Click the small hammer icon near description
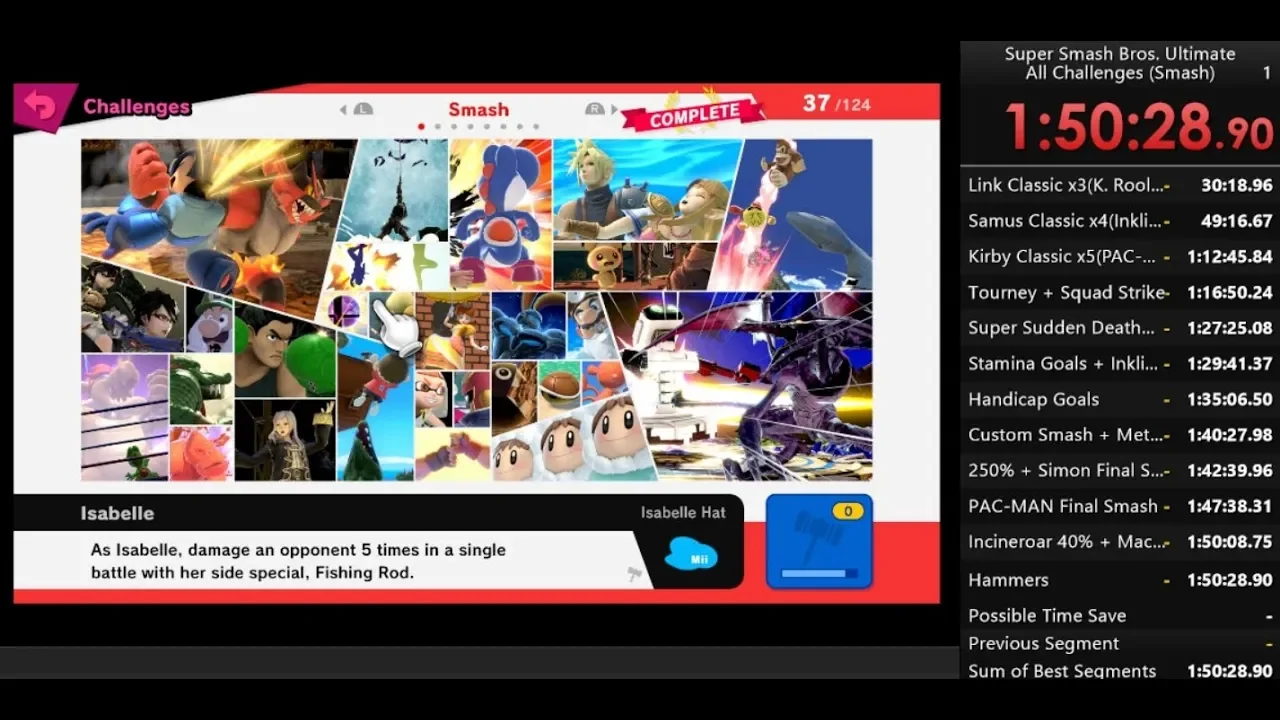The width and height of the screenshot is (1280, 720). point(634,574)
